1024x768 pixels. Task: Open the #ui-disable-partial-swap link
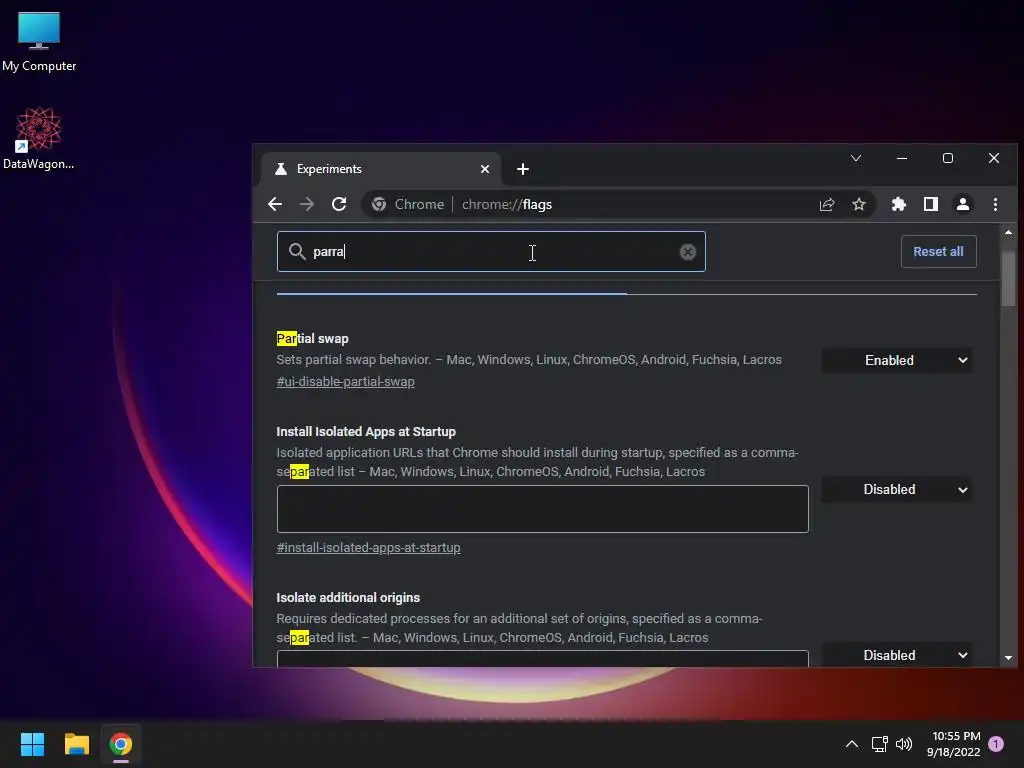[345, 381]
